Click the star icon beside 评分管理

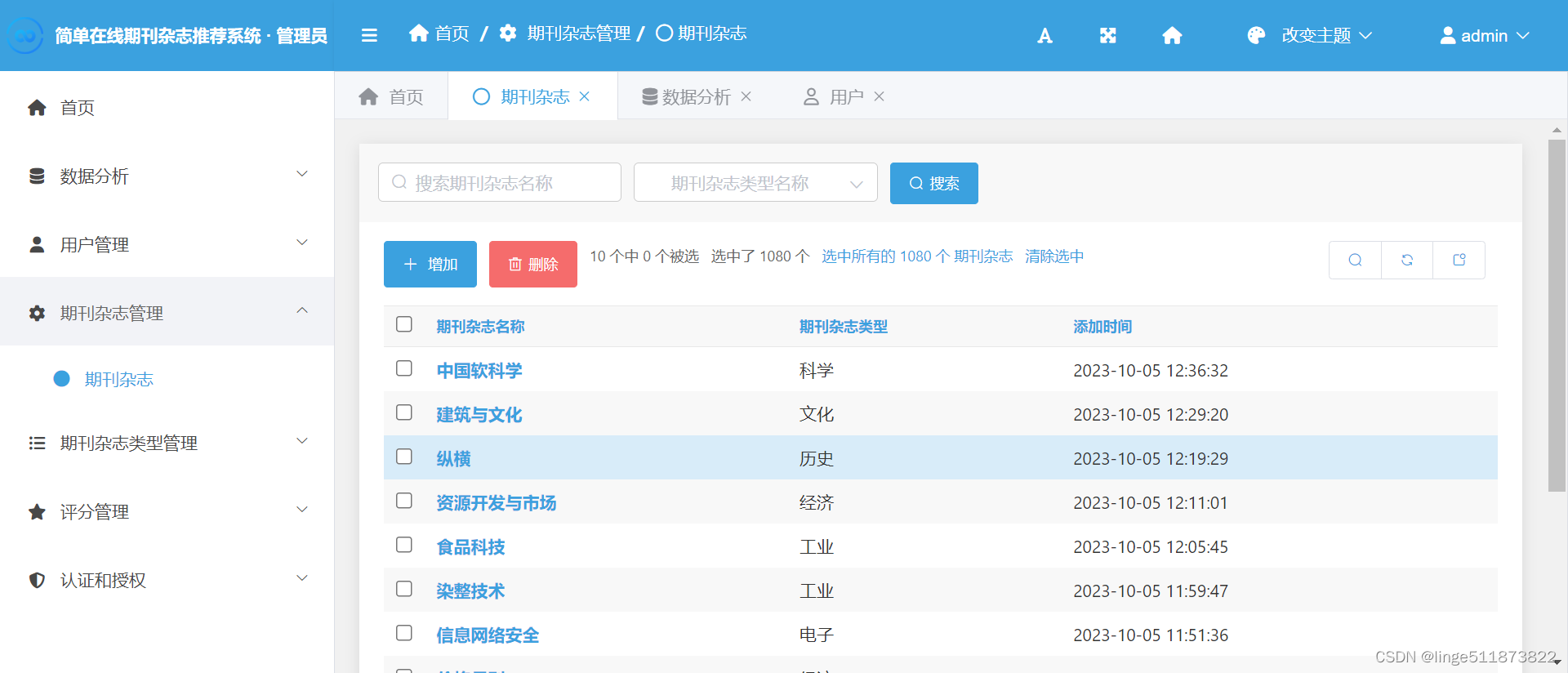(37, 511)
